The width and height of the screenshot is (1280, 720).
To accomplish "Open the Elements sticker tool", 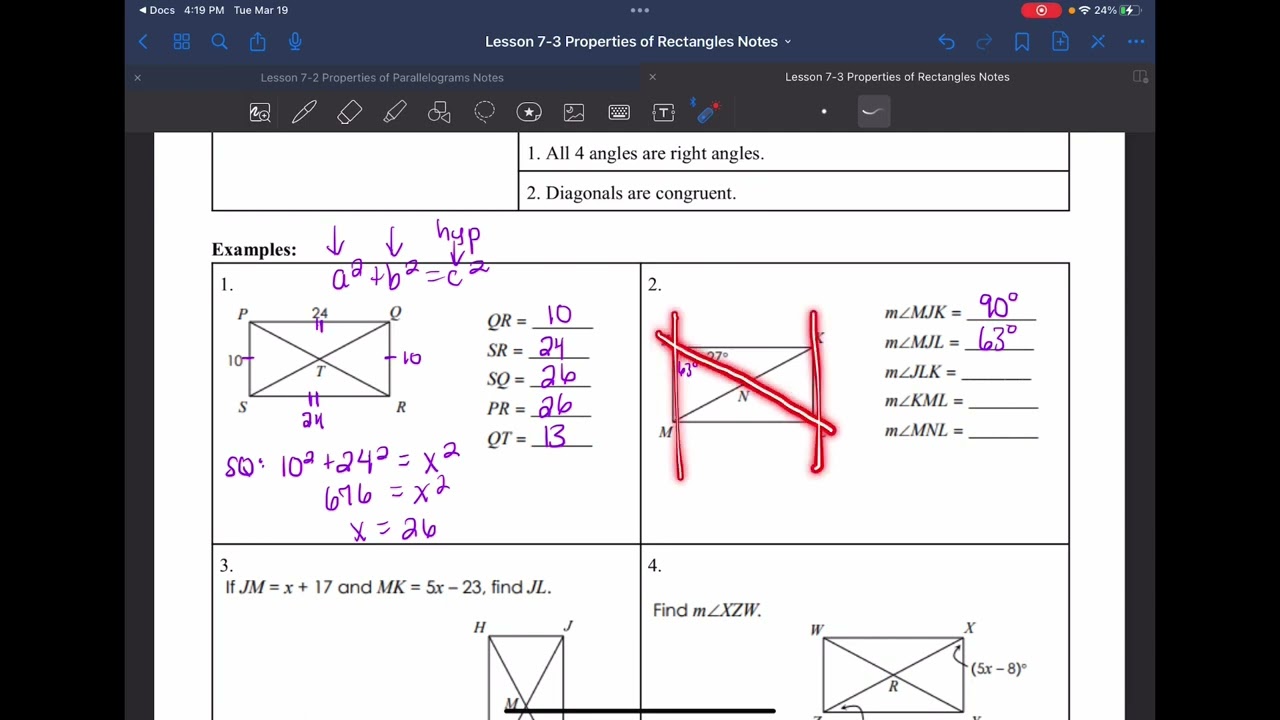I will pyautogui.click(x=529, y=113).
